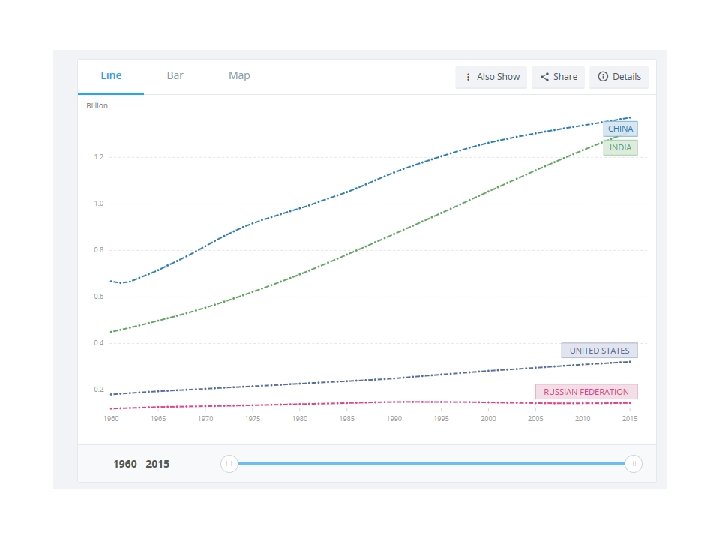This screenshot has width=720, height=540.
Task: Select the INDIA series label
Action: coord(620,147)
